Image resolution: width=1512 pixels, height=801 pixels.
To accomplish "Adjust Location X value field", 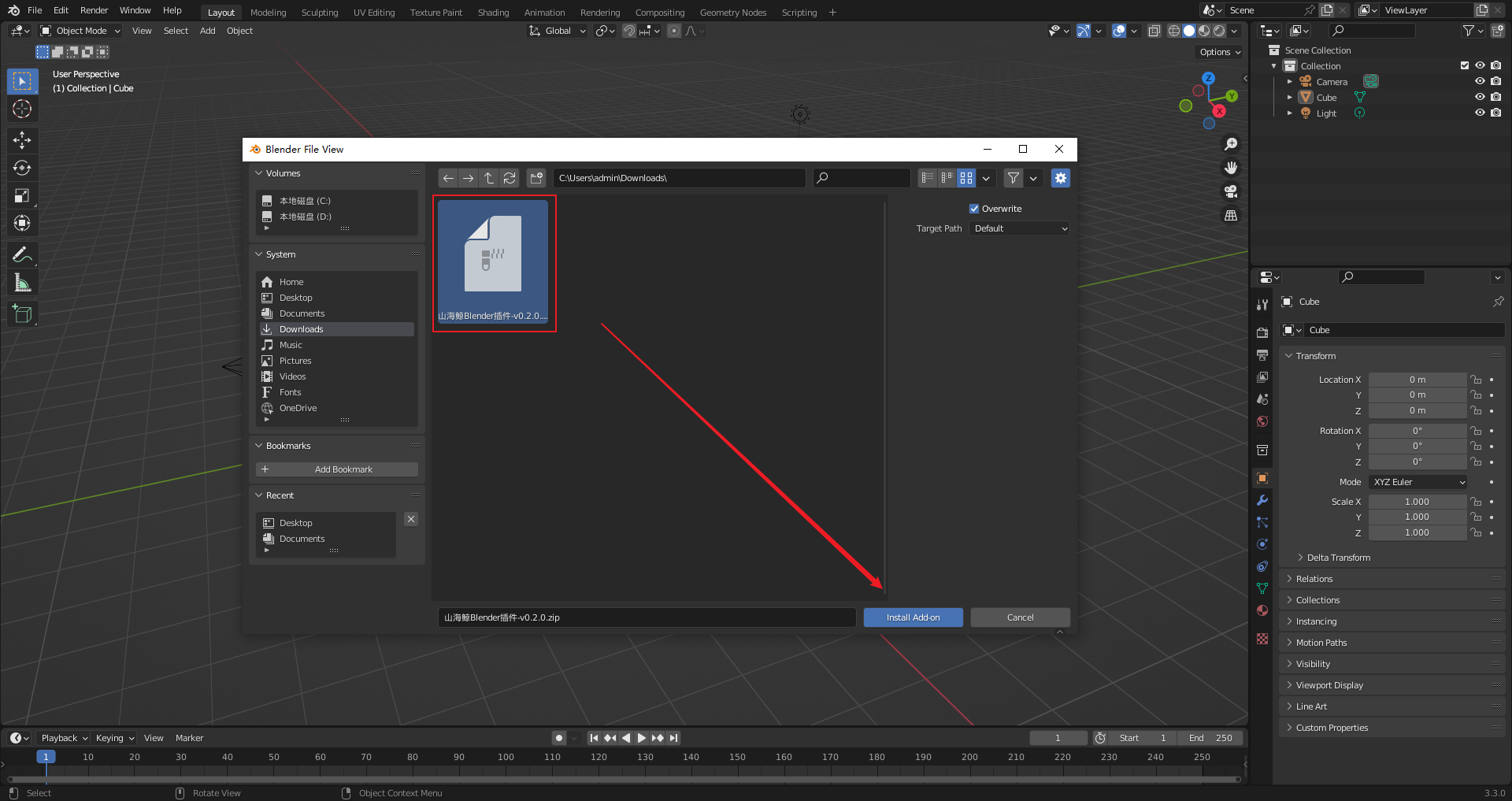I will coord(1417,380).
